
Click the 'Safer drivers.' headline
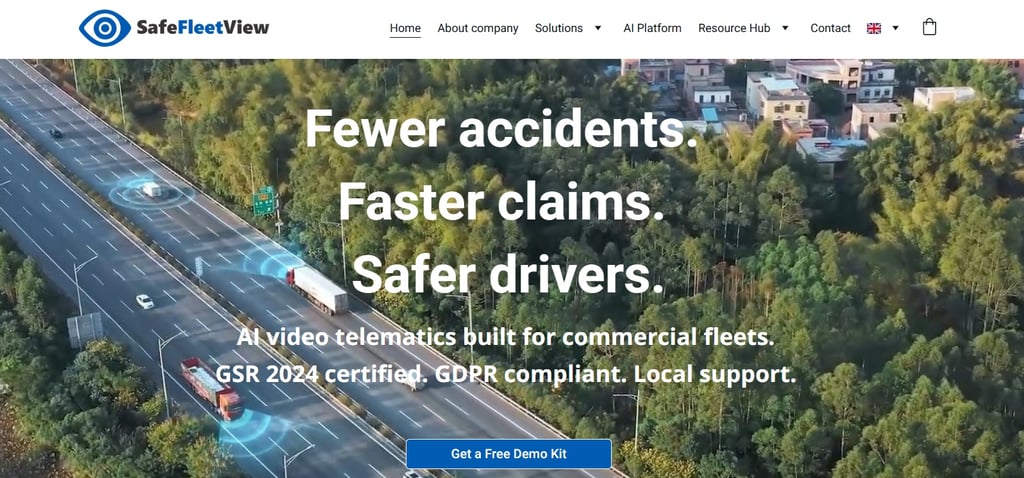point(507,273)
